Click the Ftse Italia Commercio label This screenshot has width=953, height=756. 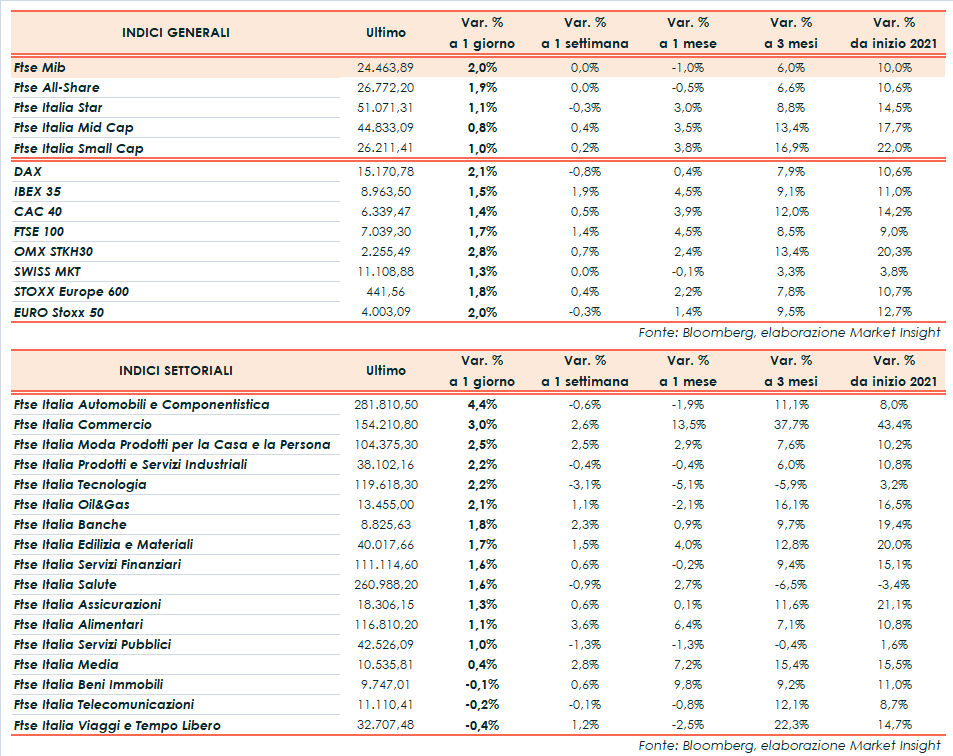83,424
